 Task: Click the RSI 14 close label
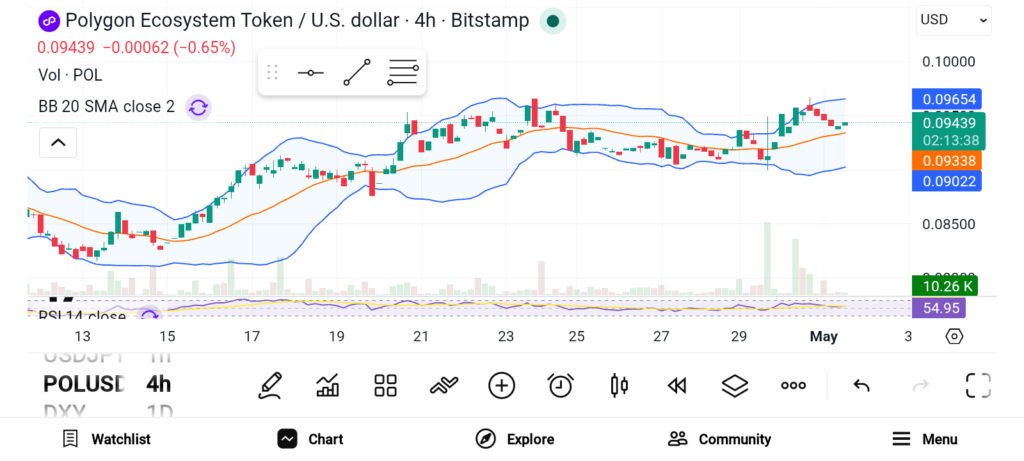(x=82, y=316)
